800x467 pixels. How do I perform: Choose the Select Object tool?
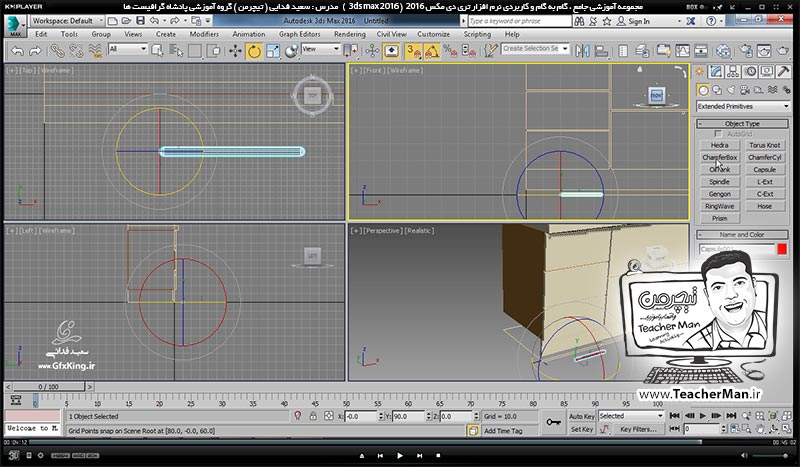tap(157, 51)
